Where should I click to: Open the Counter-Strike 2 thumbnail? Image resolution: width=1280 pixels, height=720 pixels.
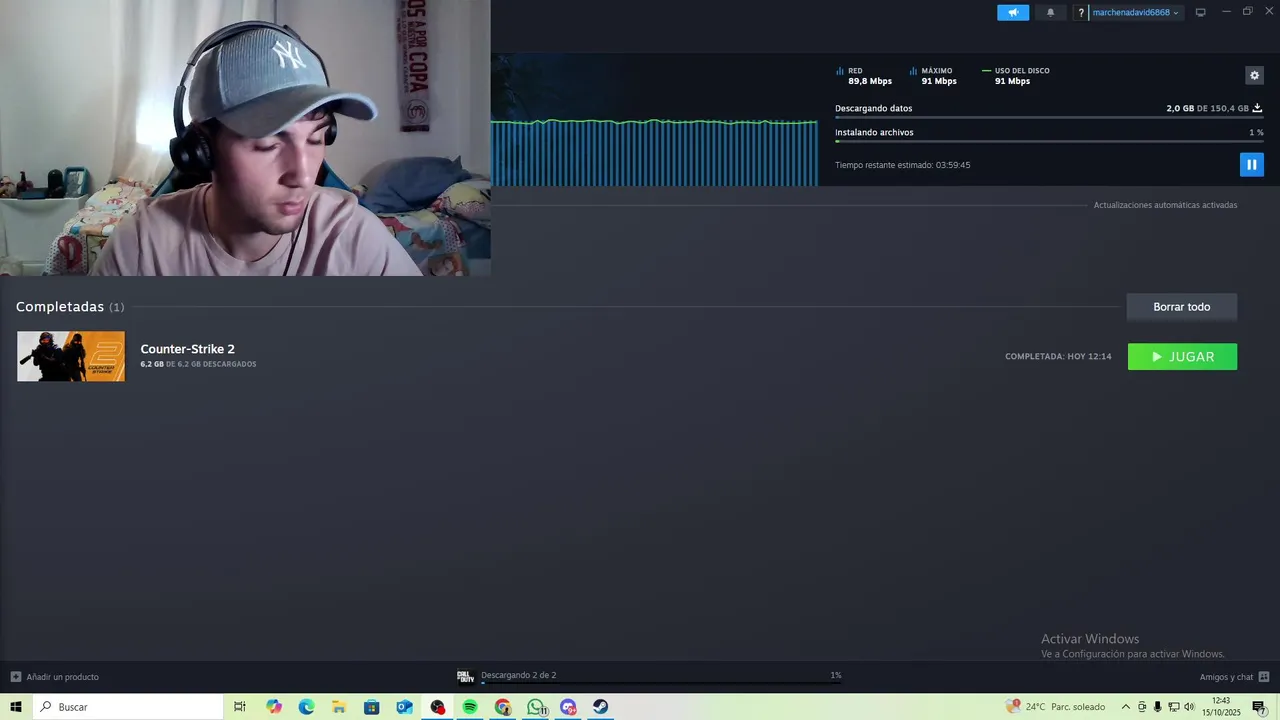71,356
